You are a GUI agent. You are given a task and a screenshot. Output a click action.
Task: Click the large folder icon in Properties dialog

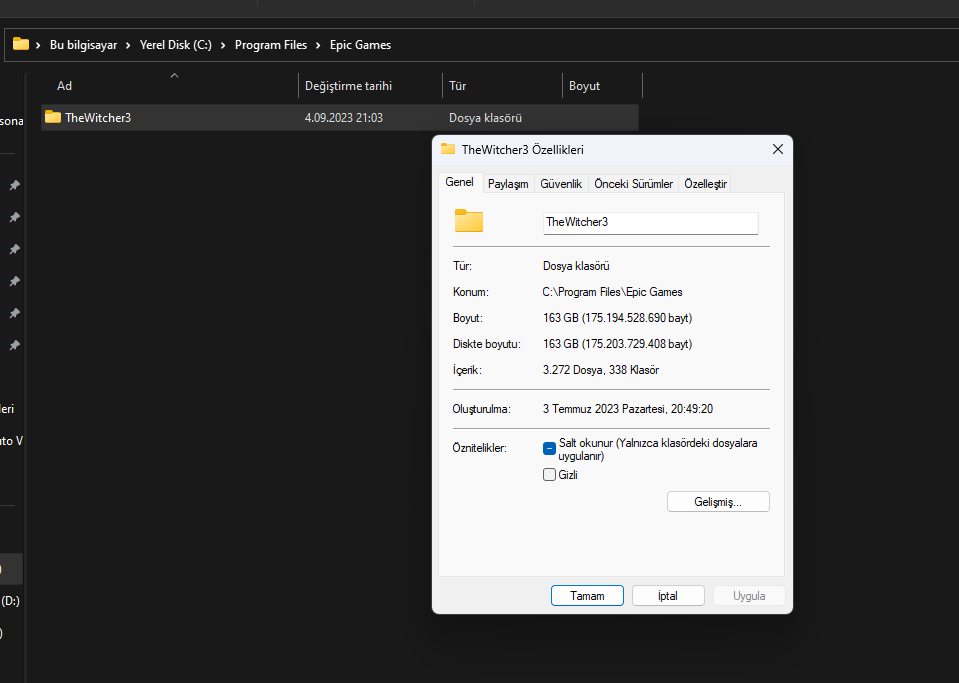click(469, 221)
